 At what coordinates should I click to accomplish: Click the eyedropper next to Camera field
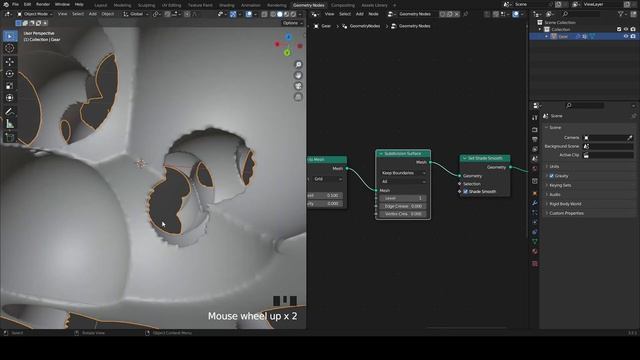pyautogui.click(x=630, y=138)
